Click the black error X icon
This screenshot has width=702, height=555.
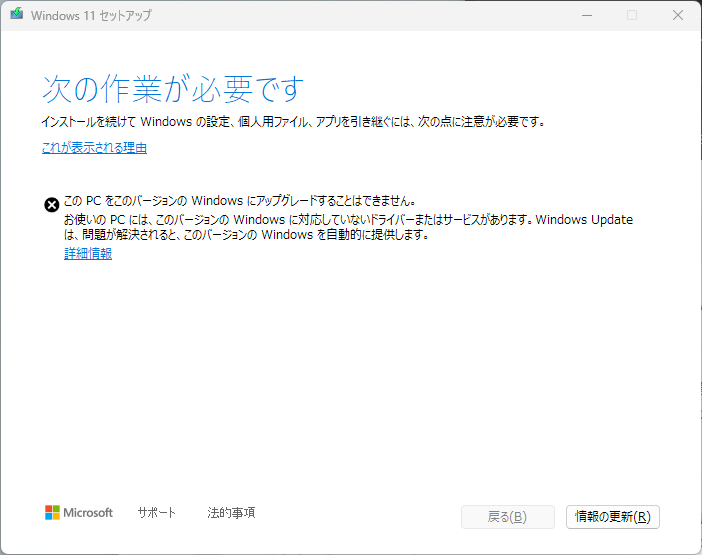(51, 205)
